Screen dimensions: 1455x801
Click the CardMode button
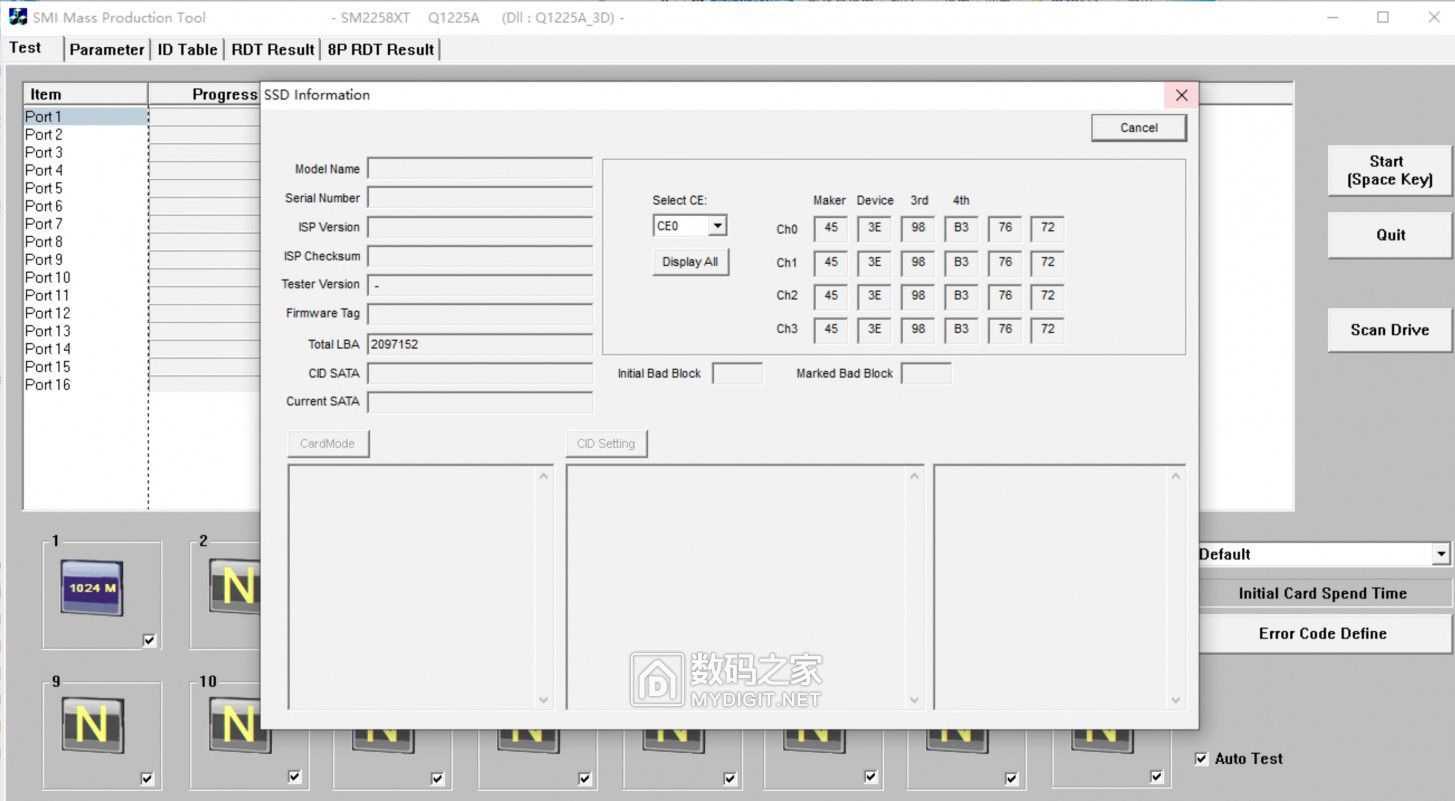point(328,444)
